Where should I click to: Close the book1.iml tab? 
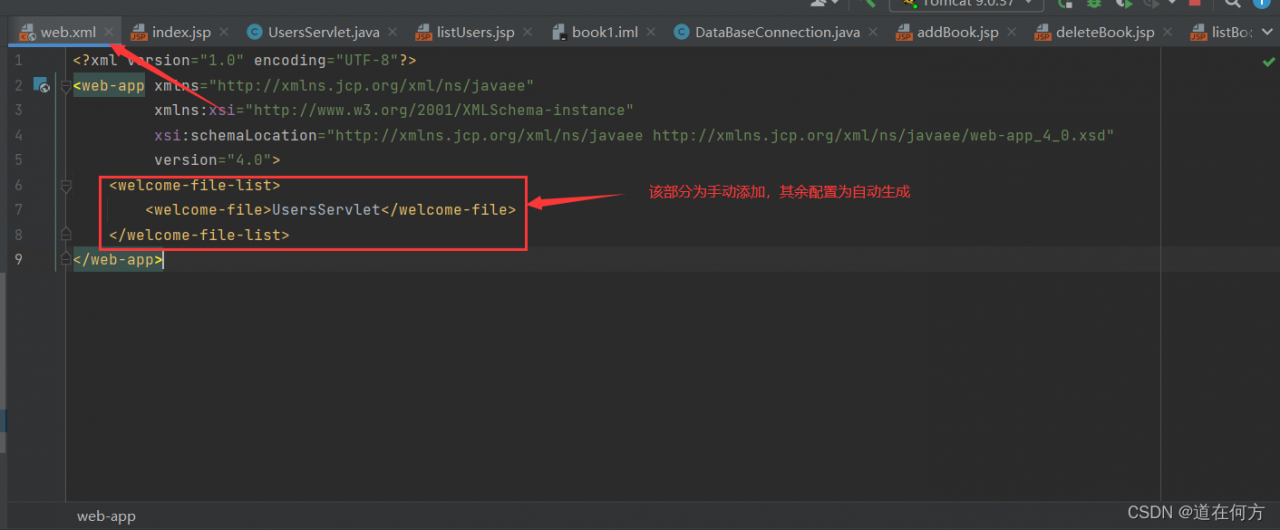coord(650,33)
